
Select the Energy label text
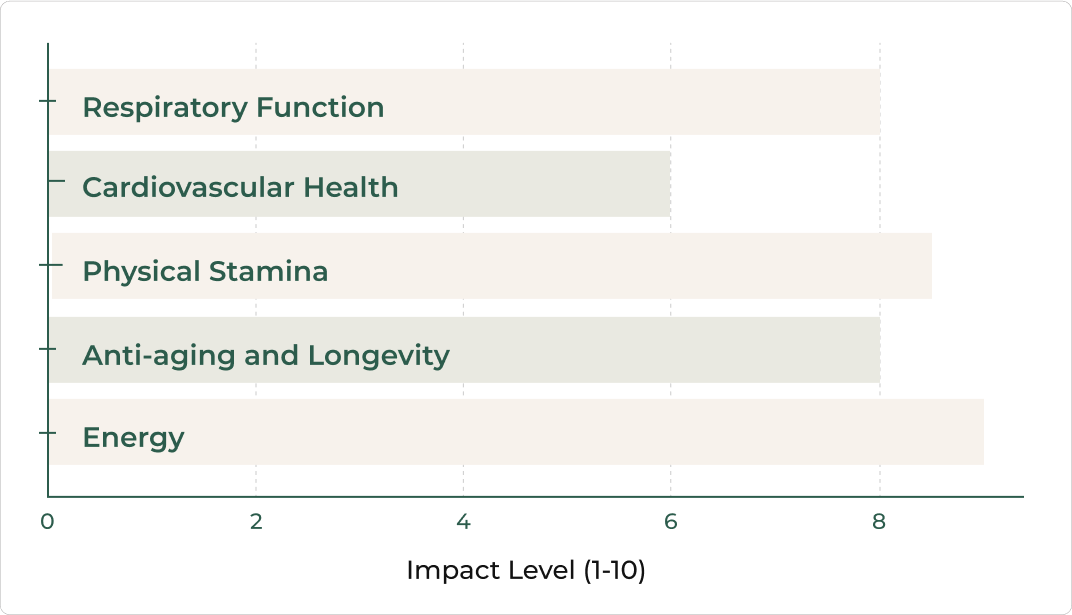(x=133, y=438)
